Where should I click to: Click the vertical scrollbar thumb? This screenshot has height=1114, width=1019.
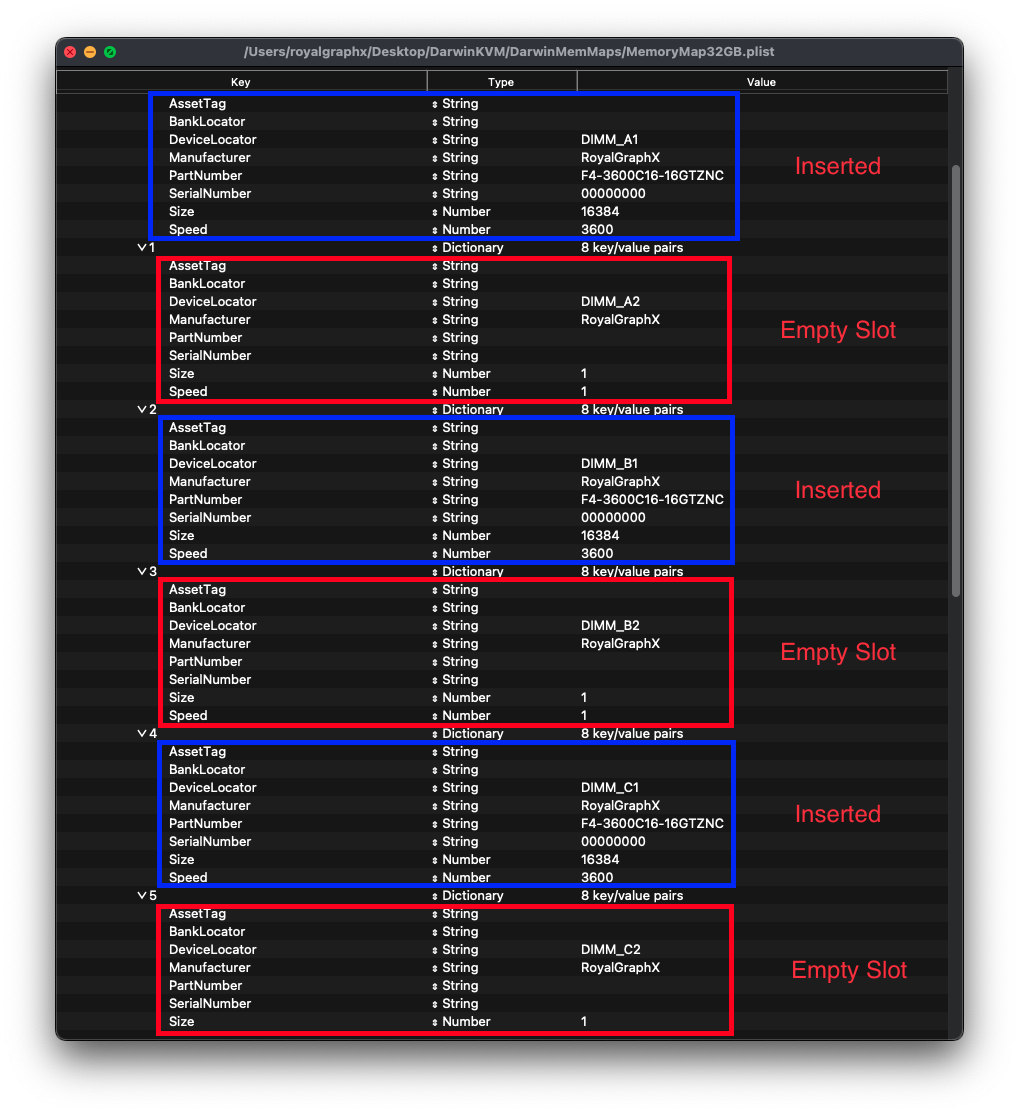click(x=956, y=381)
